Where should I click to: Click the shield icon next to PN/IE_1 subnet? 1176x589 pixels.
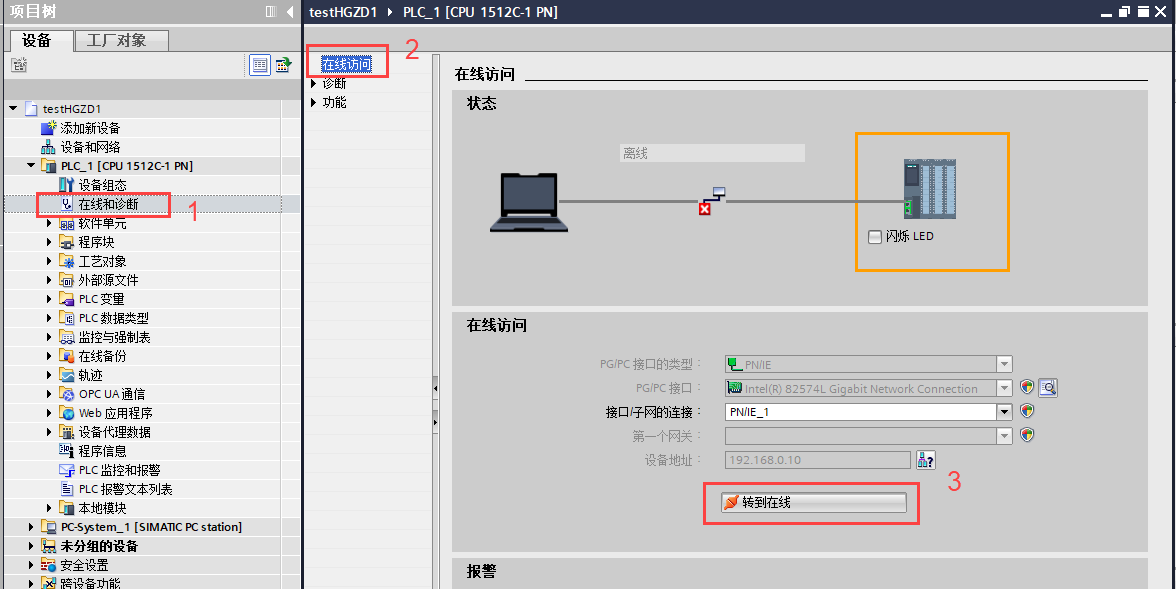[x=1025, y=410]
